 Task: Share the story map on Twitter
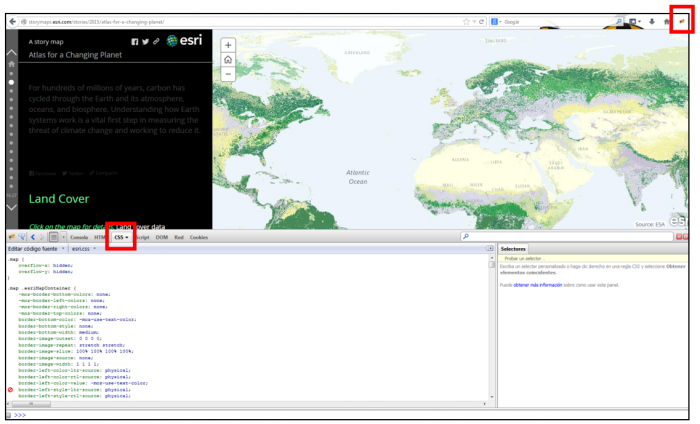pyautogui.click(x=146, y=41)
